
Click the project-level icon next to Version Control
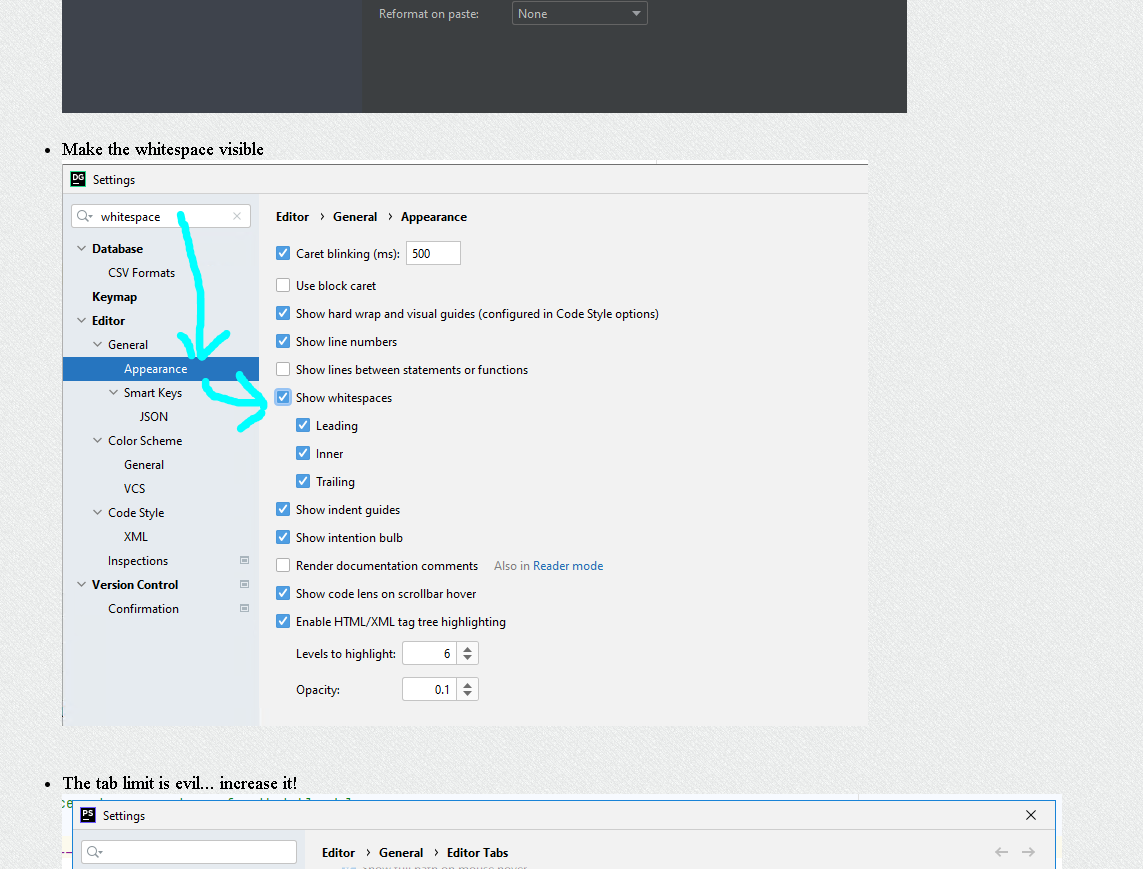pos(245,584)
